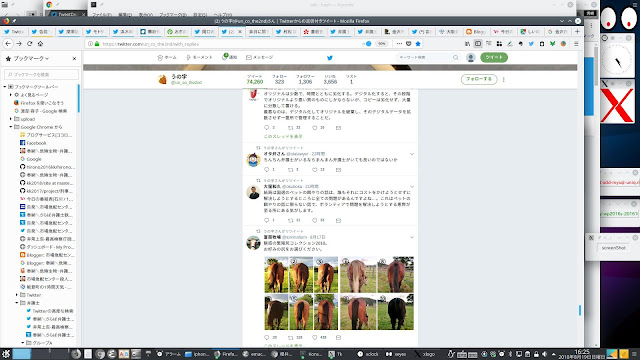Toggle the sidebar view button in toolbar

tap(478, 44)
